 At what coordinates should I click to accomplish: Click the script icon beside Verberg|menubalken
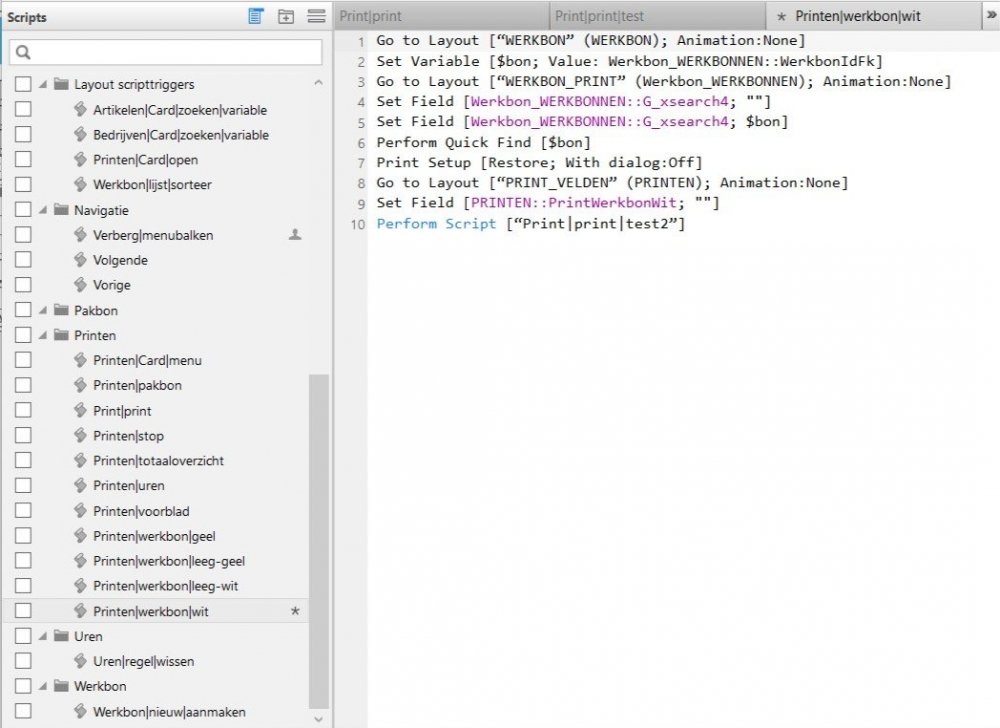click(x=81, y=235)
